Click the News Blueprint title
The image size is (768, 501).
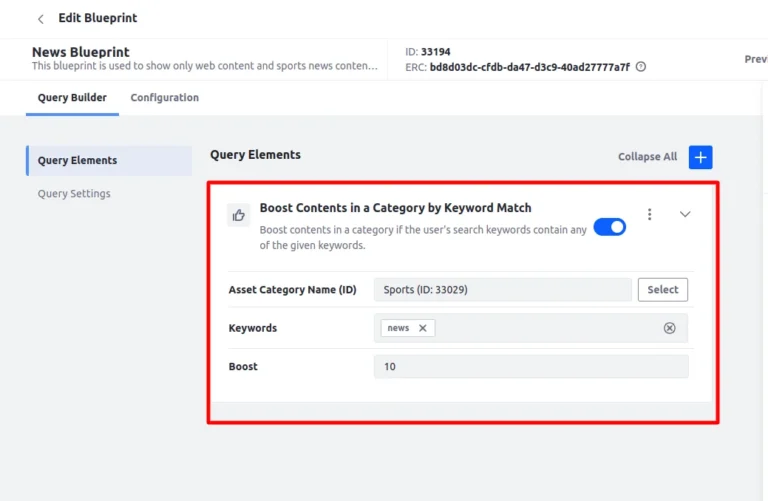click(x=81, y=52)
